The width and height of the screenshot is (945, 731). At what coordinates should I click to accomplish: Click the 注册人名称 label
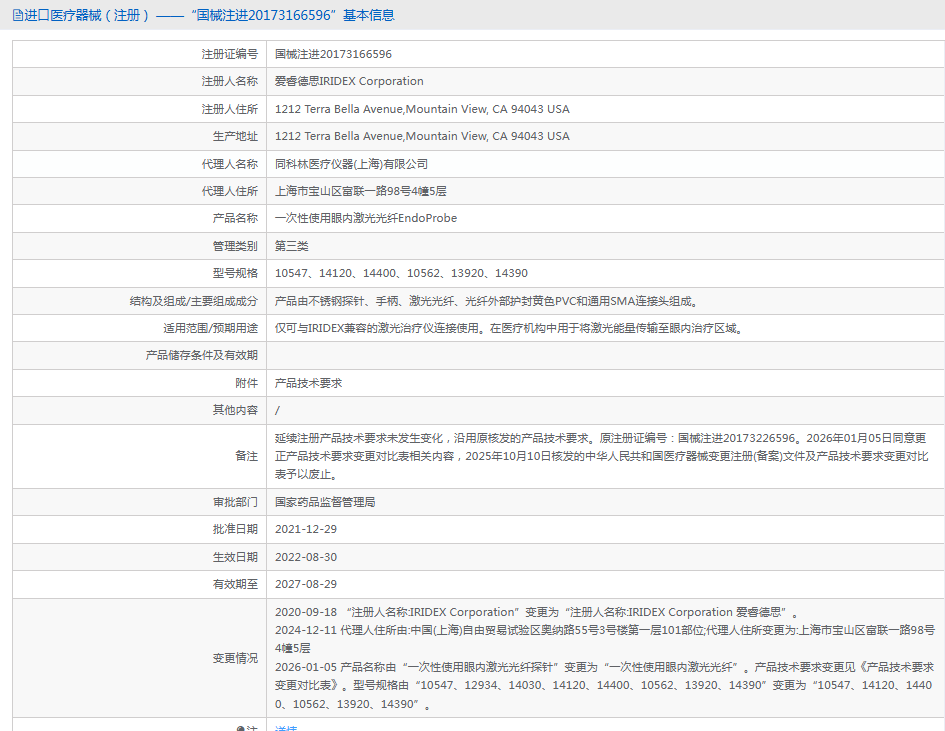click(230, 81)
